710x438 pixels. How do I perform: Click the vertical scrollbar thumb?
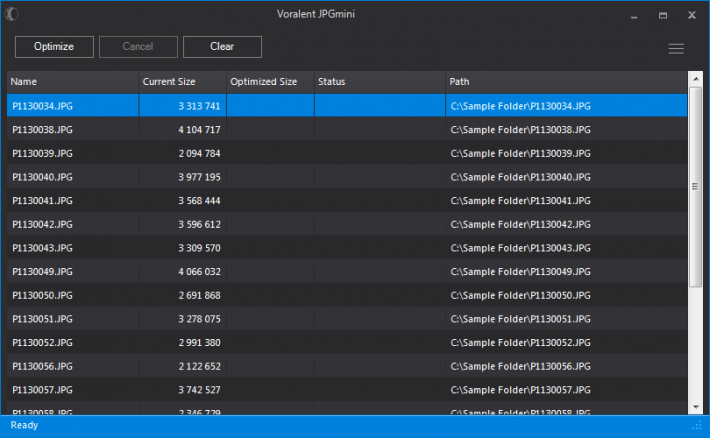point(696,186)
